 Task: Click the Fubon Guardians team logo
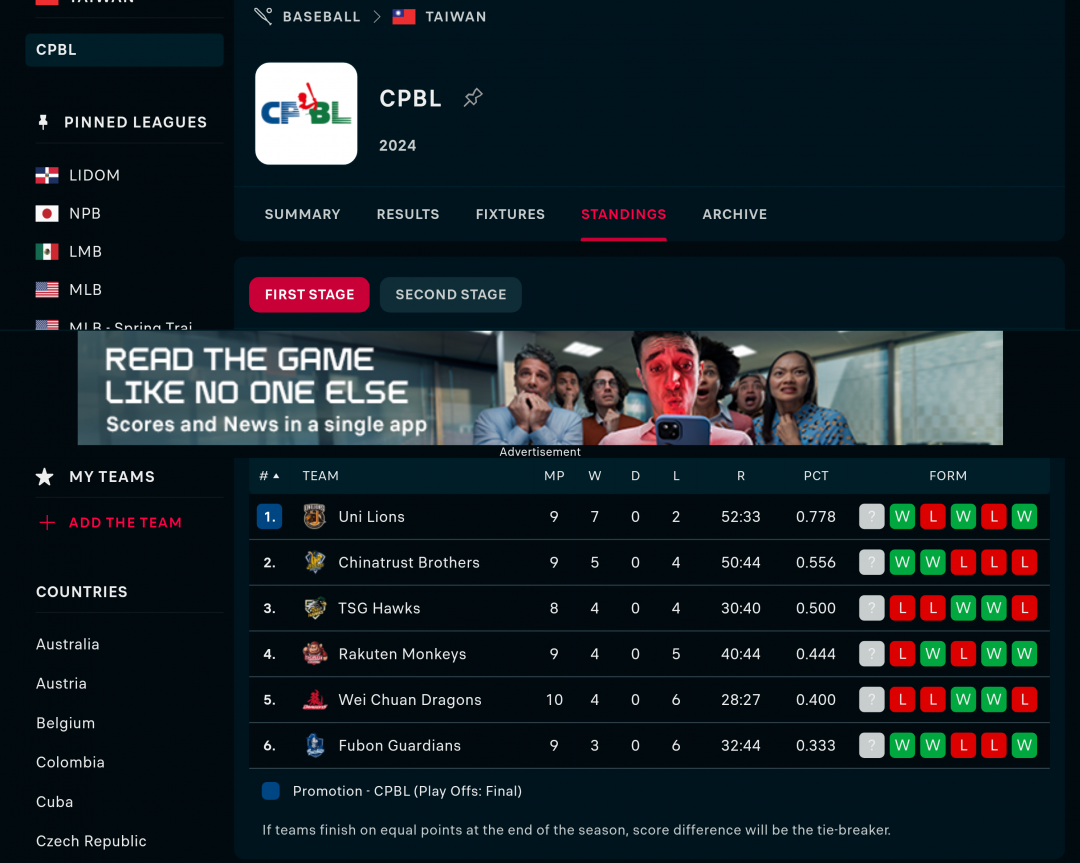(x=315, y=745)
